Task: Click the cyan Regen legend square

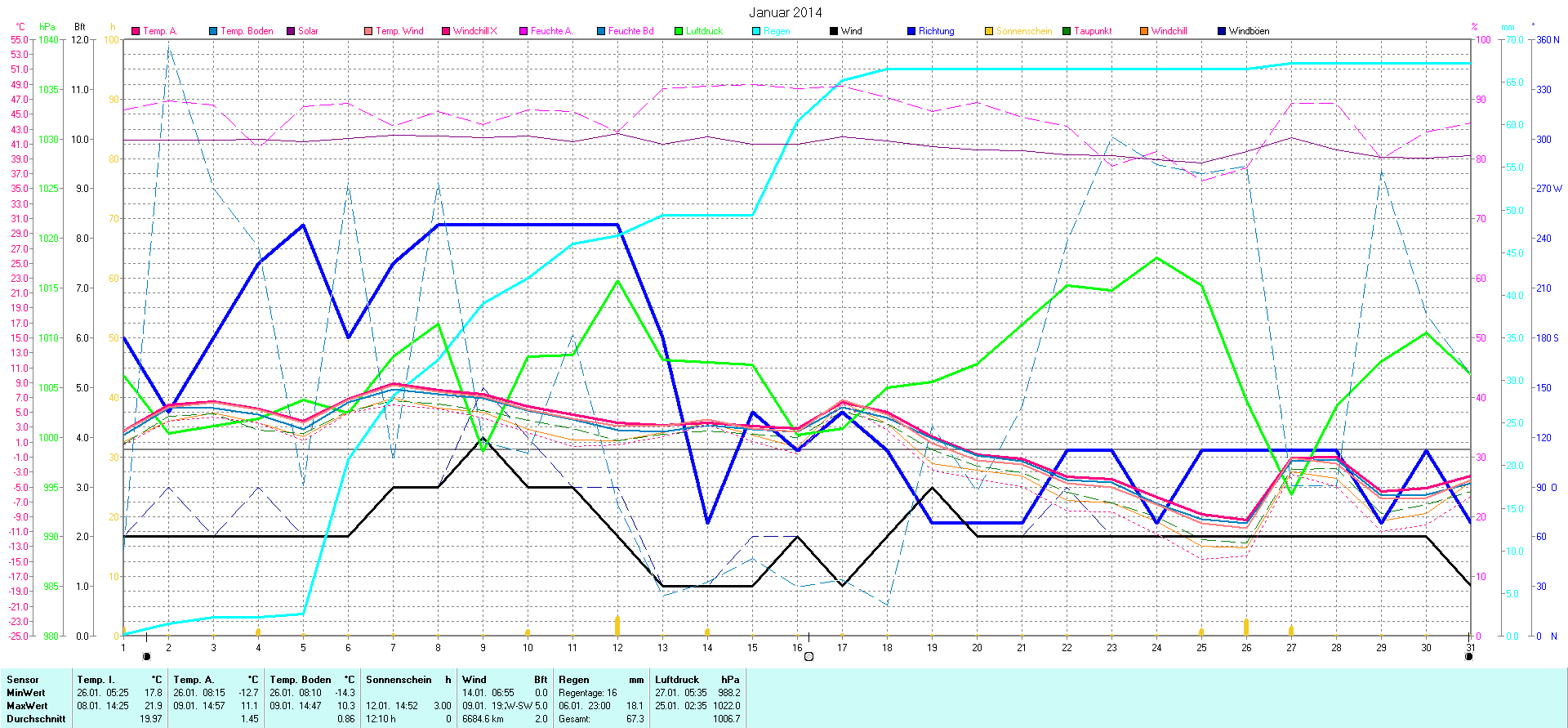Action: [x=756, y=31]
